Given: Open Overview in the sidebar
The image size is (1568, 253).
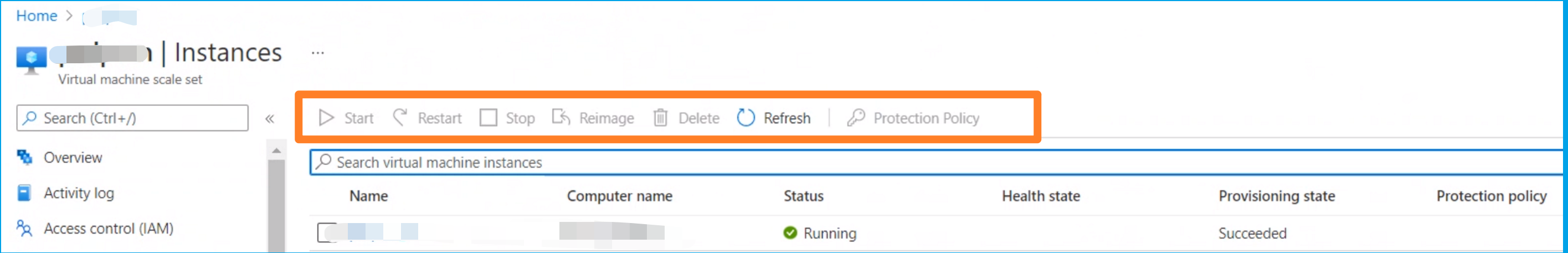Looking at the screenshot, I should click(73, 157).
